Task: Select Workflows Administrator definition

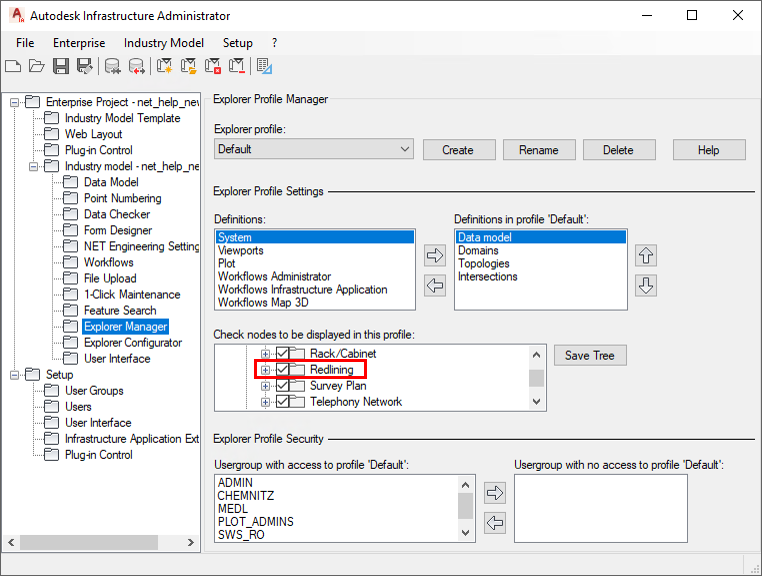Action: click(315, 276)
